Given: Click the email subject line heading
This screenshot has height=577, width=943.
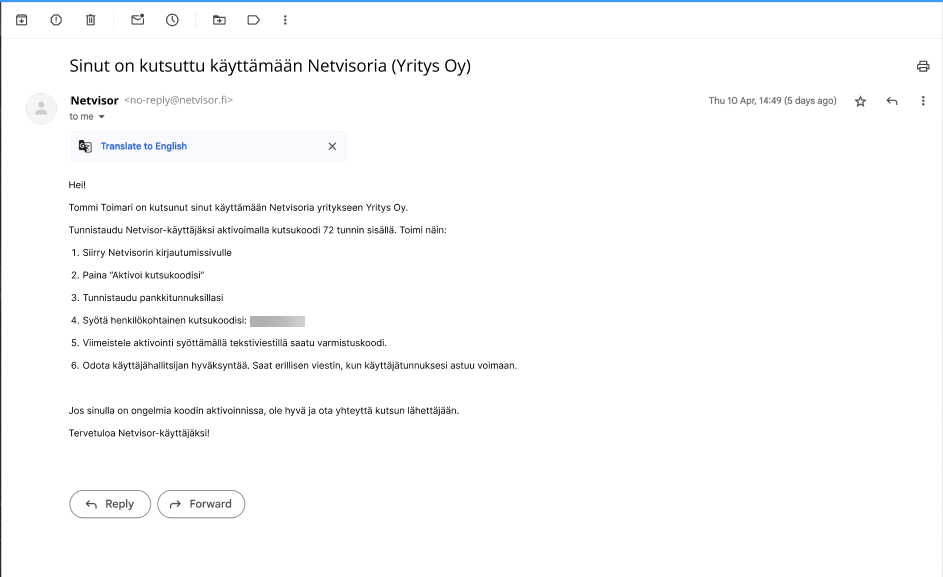Looking at the screenshot, I should click(270, 66).
